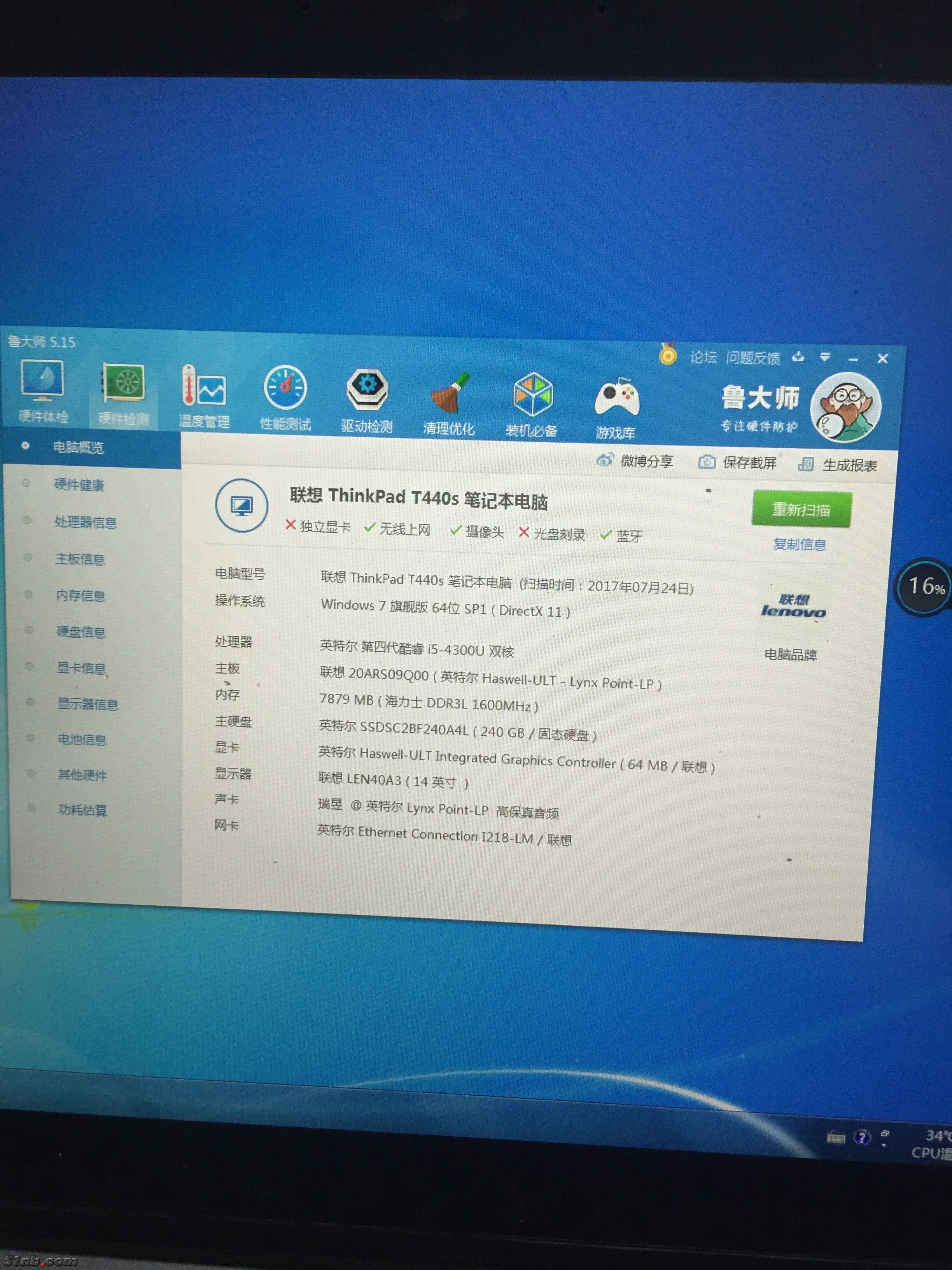
Task: Open 清理优化 cleanup broom icon
Action: (449, 403)
